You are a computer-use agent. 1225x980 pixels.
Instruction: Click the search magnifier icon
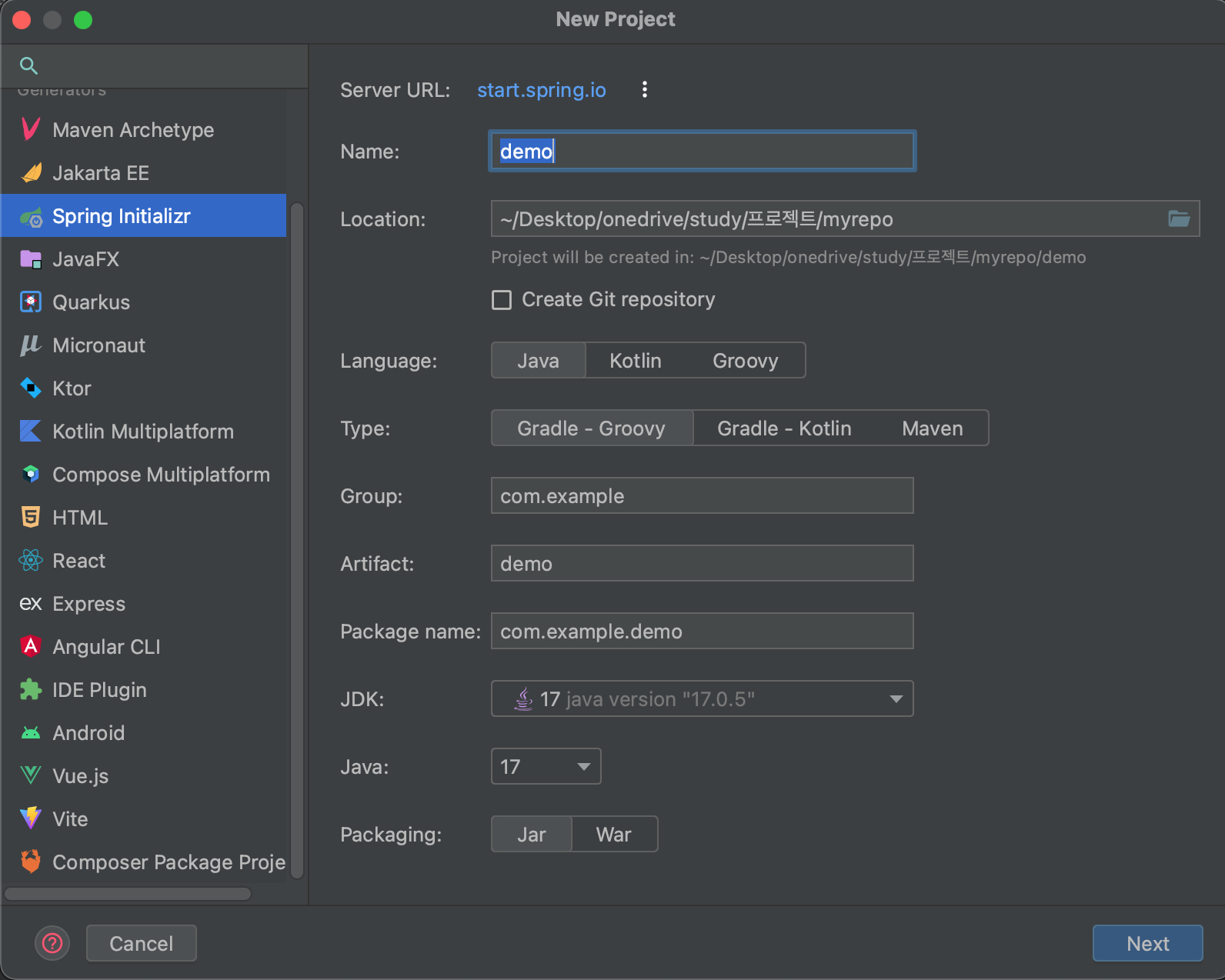pos(28,65)
